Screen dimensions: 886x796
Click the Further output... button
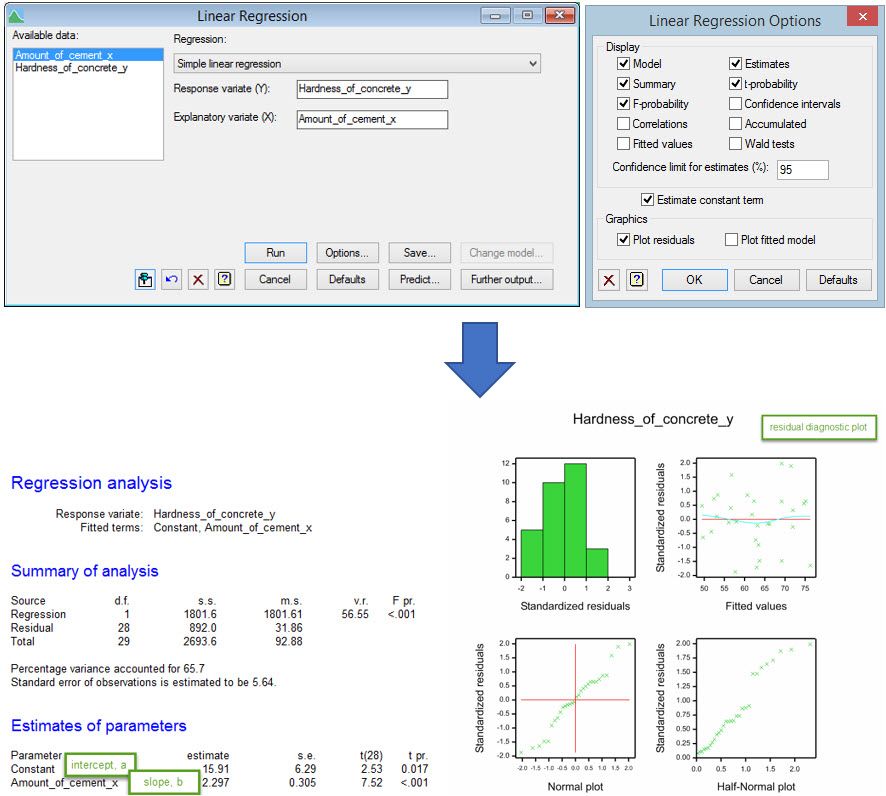point(507,280)
